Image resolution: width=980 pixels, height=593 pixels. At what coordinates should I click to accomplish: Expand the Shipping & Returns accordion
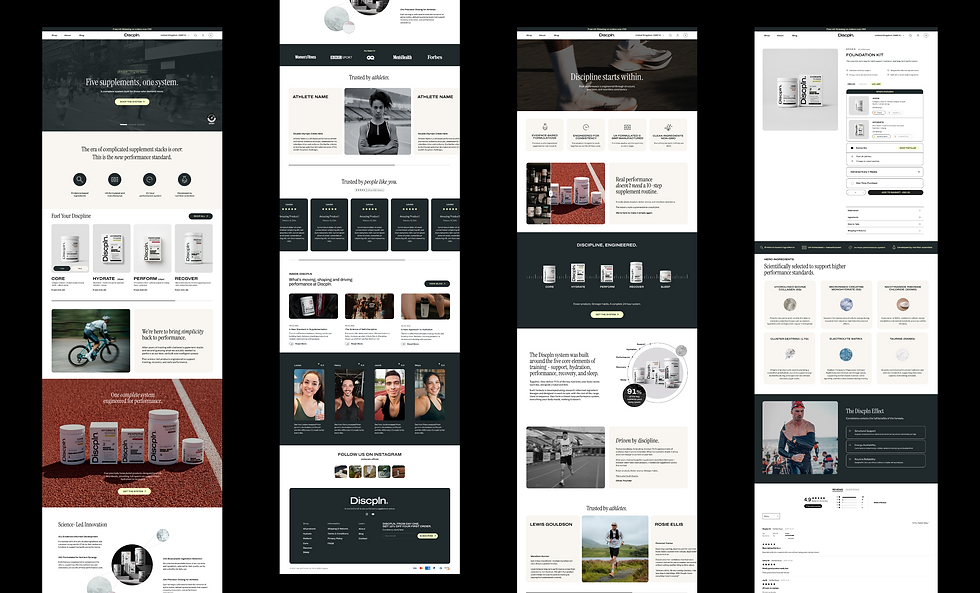(884, 231)
